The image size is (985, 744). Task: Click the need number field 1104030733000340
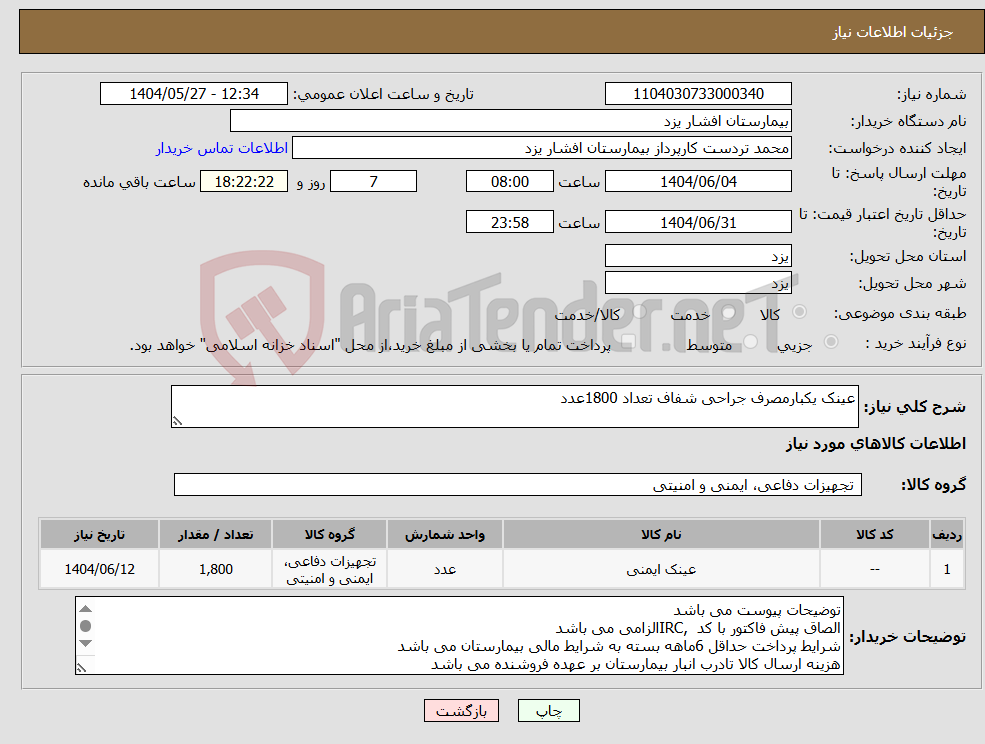point(698,94)
